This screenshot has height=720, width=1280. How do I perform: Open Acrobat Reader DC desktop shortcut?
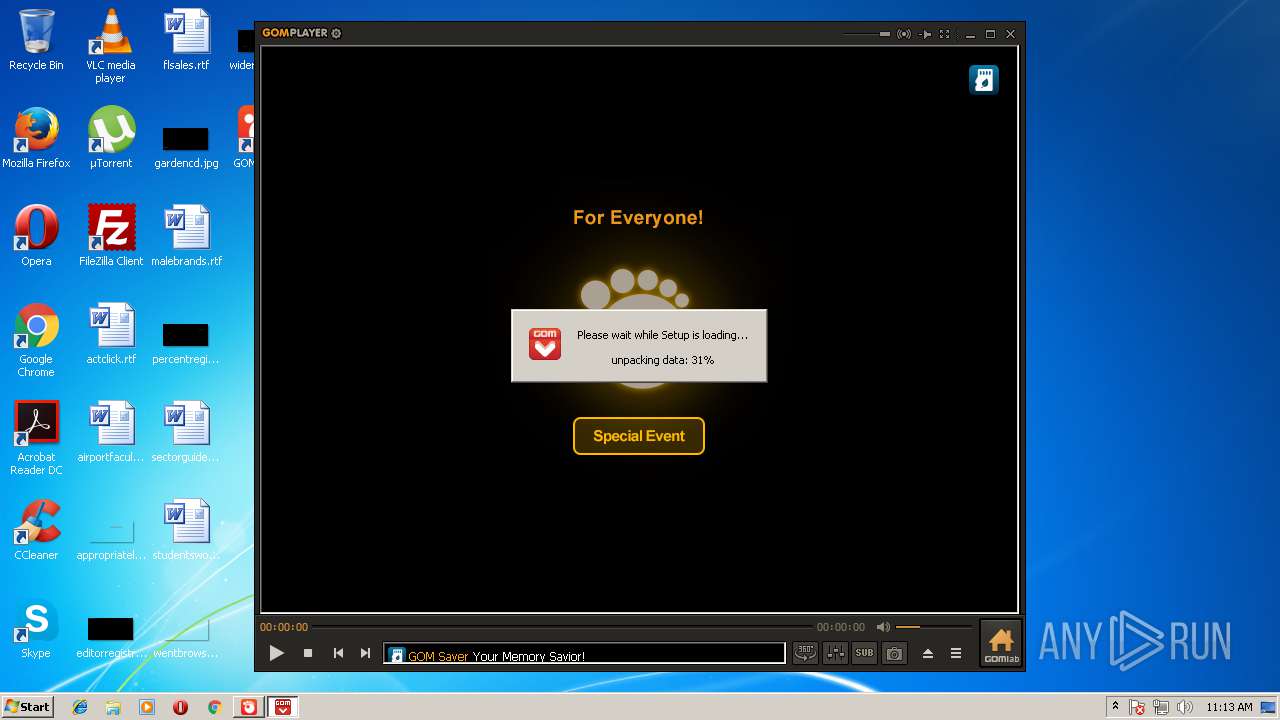click(36, 438)
